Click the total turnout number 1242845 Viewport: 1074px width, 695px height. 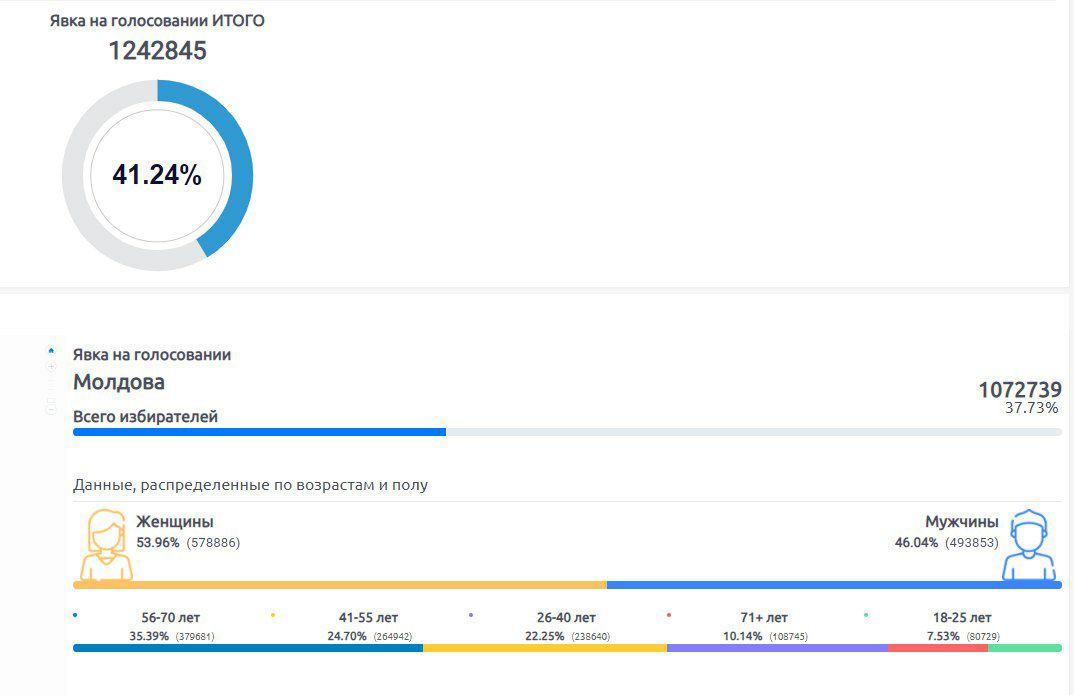coord(158,51)
